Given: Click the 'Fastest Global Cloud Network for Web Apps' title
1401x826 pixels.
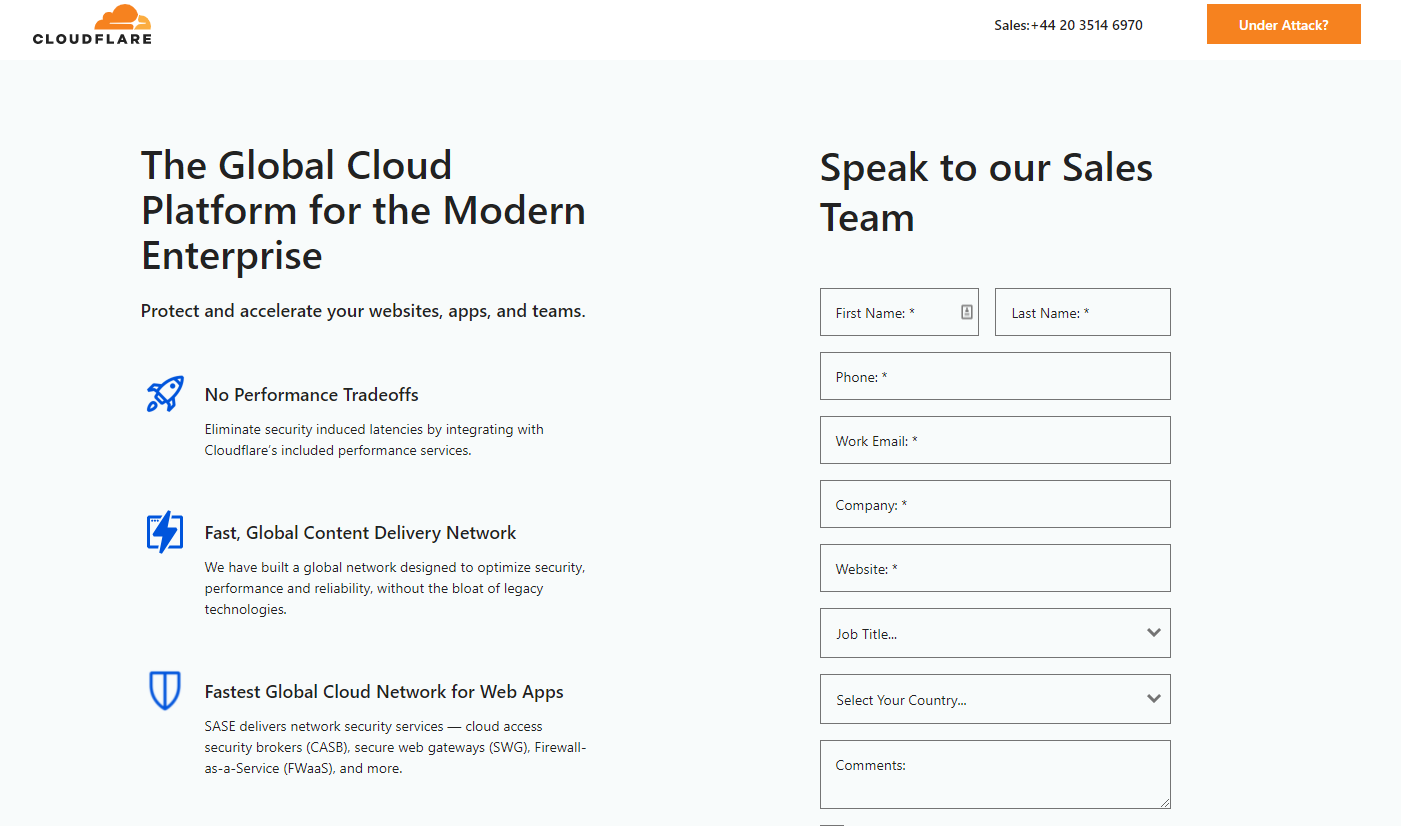Looking at the screenshot, I should pyautogui.click(x=384, y=692).
